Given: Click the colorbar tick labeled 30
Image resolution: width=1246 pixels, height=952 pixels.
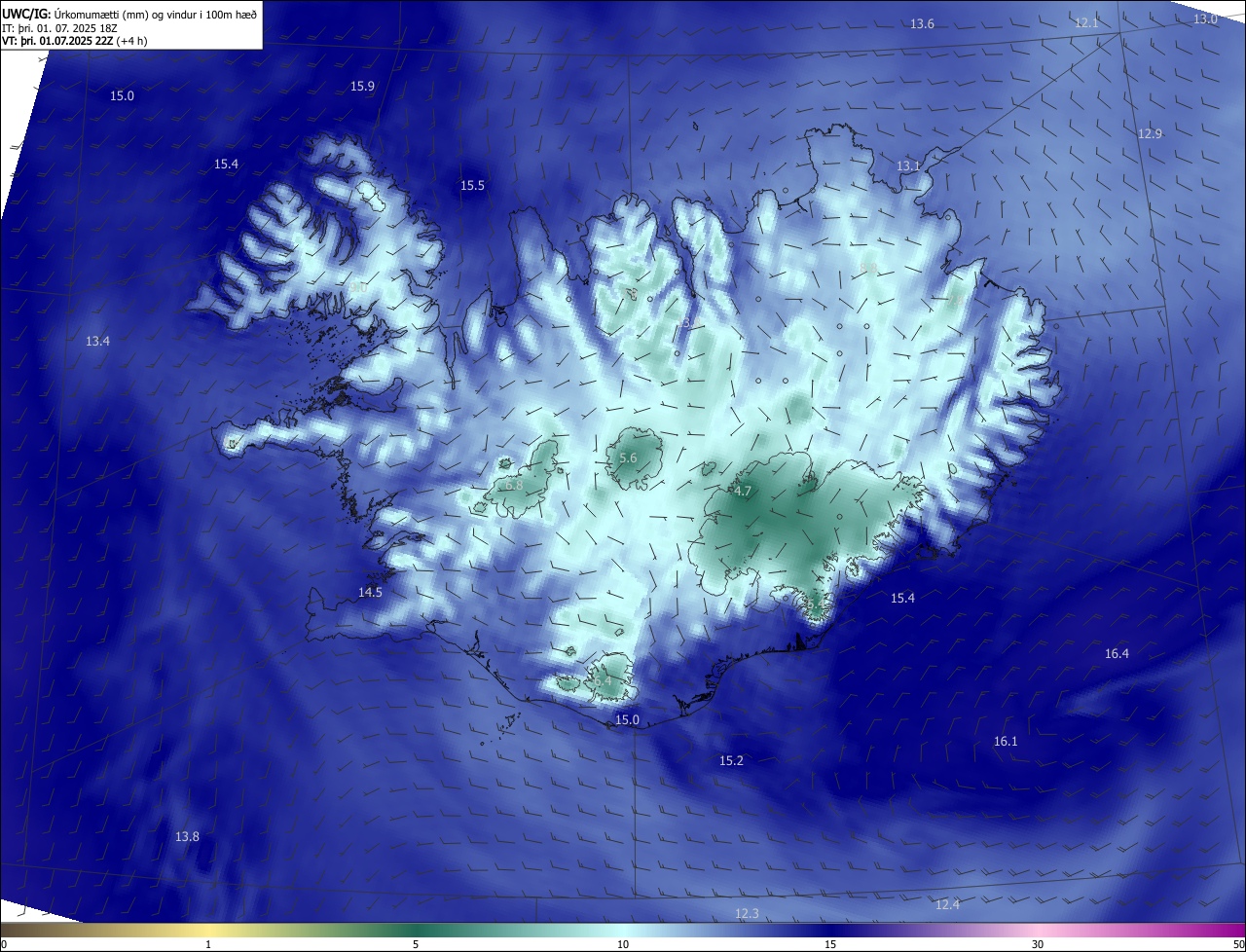Looking at the screenshot, I should (1038, 944).
